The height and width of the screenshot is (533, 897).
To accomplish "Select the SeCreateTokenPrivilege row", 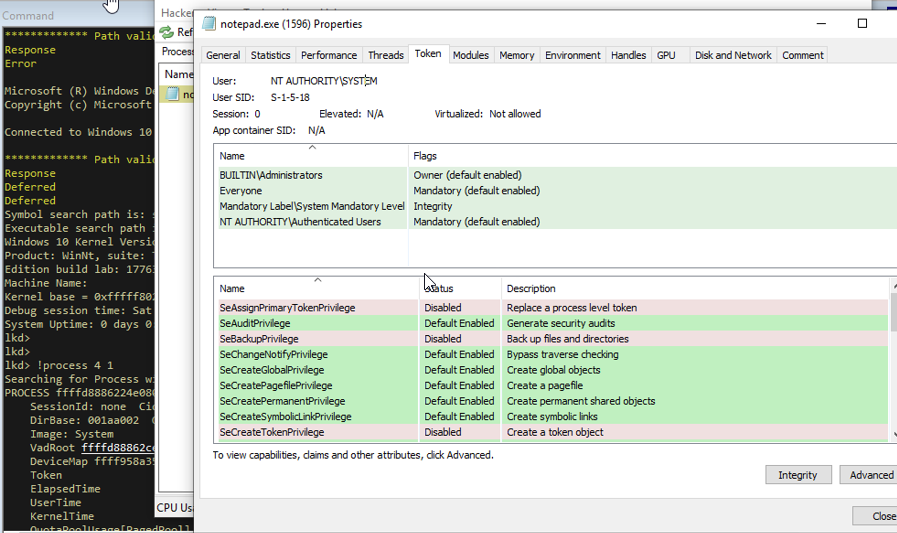I will point(553,432).
